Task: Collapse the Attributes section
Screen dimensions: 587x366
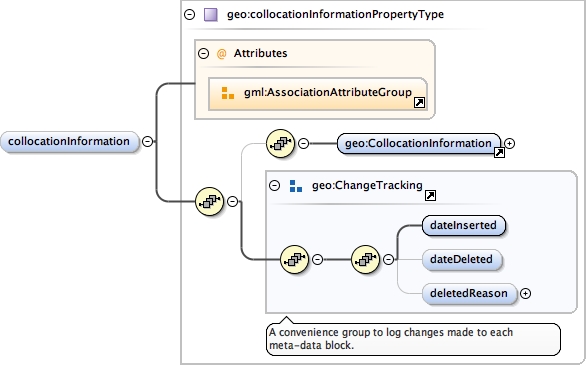Action: (x=203, y=54)
